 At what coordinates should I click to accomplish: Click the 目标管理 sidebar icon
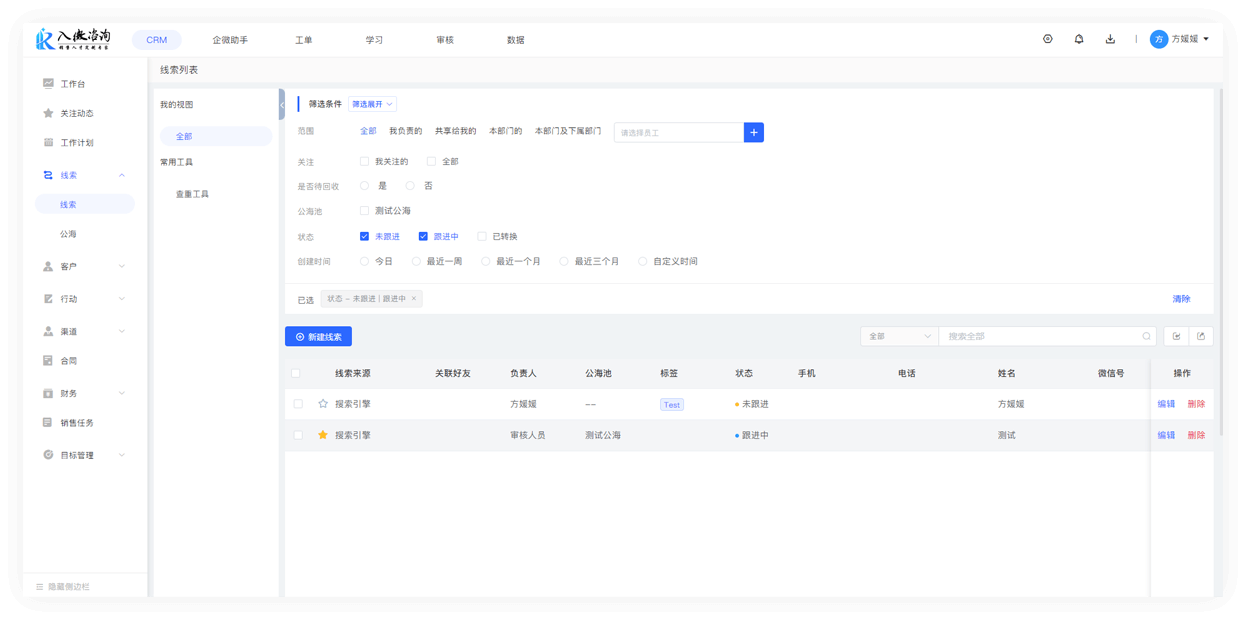pyautogui.click(x=48, y=454)
